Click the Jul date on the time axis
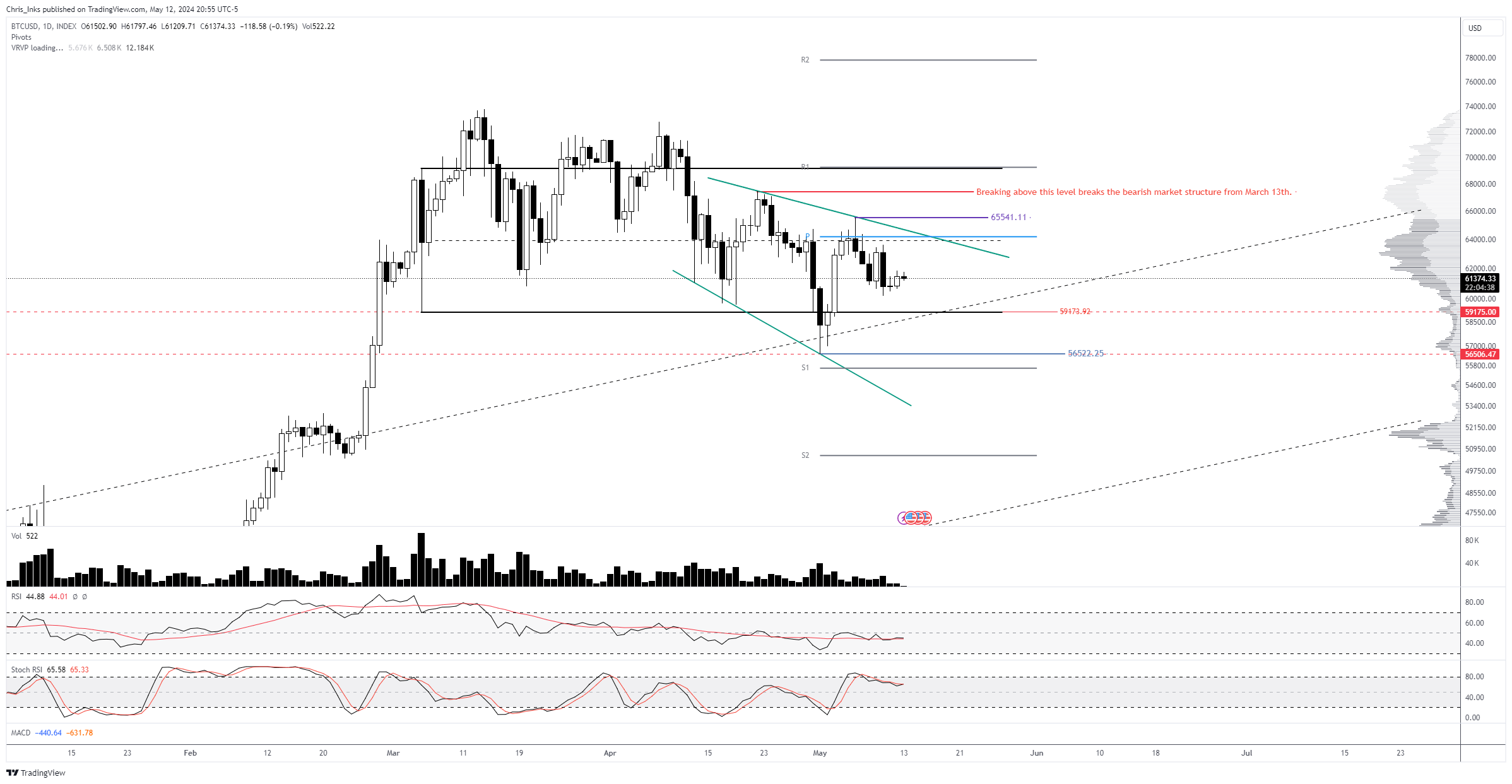 pos(1247,753)
